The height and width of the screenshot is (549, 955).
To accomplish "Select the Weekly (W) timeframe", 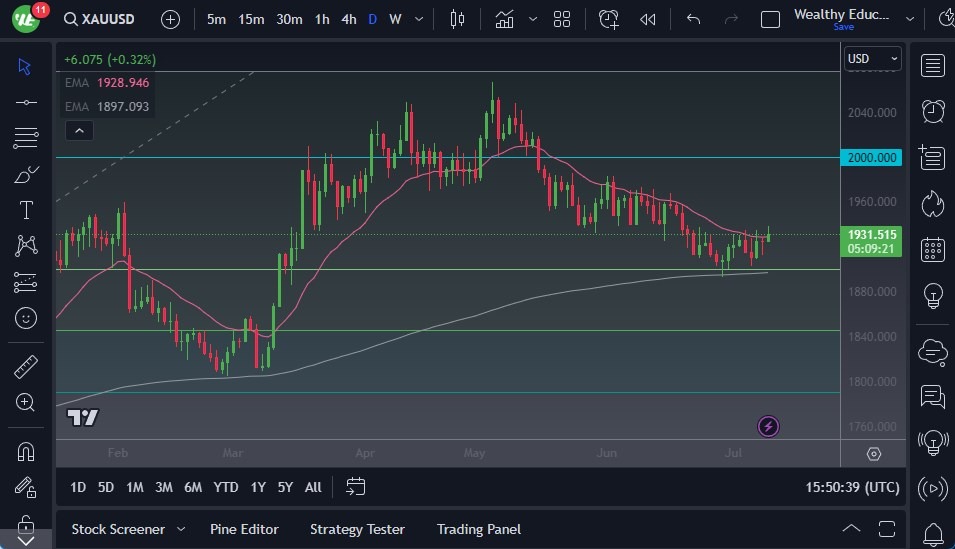I will click(395, 19).
